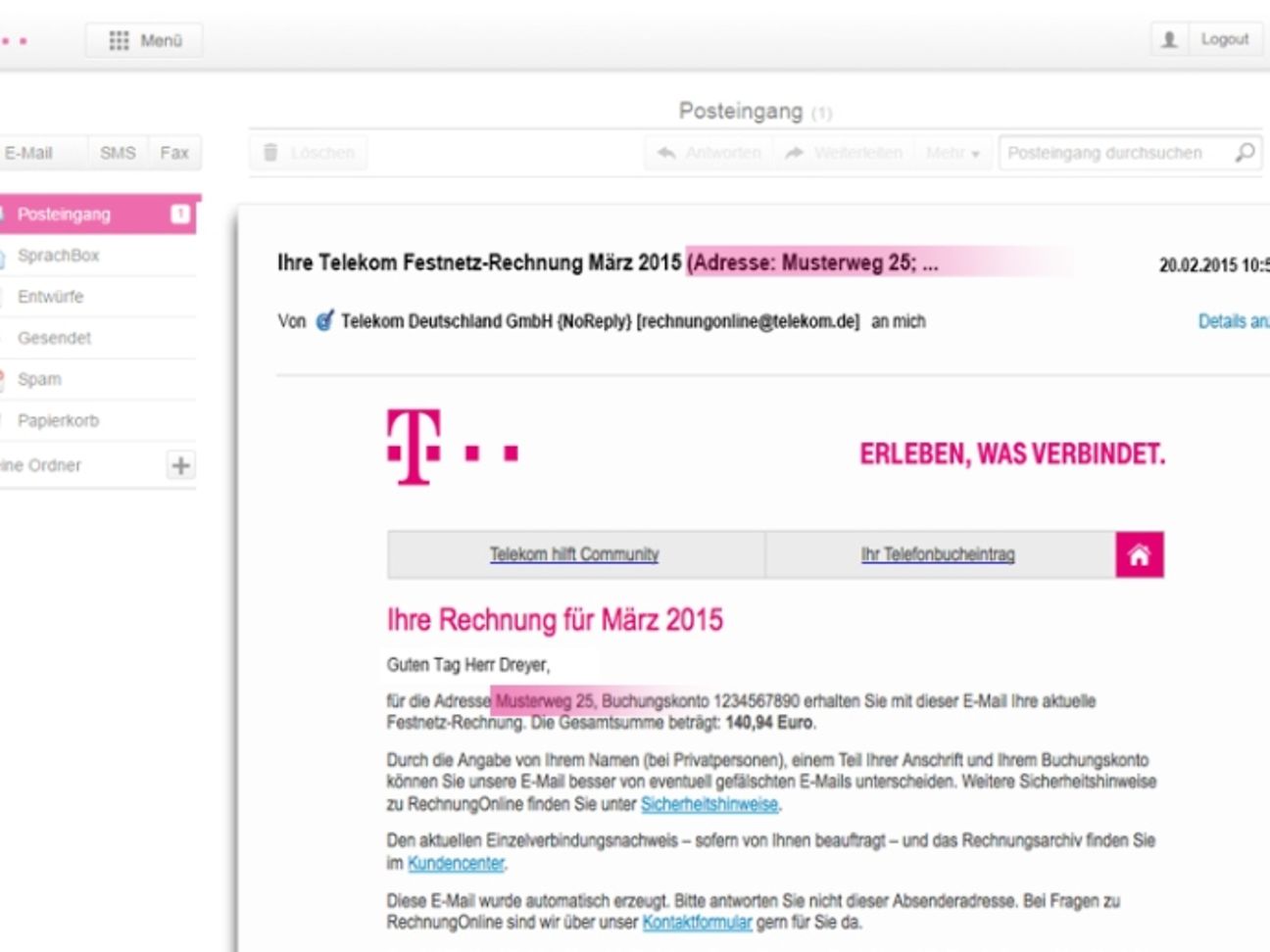This screenshot has height=952, width=1270.
Task: Click the search magnifier icon
Action: pyautogui.click(x=1245, y=153)
